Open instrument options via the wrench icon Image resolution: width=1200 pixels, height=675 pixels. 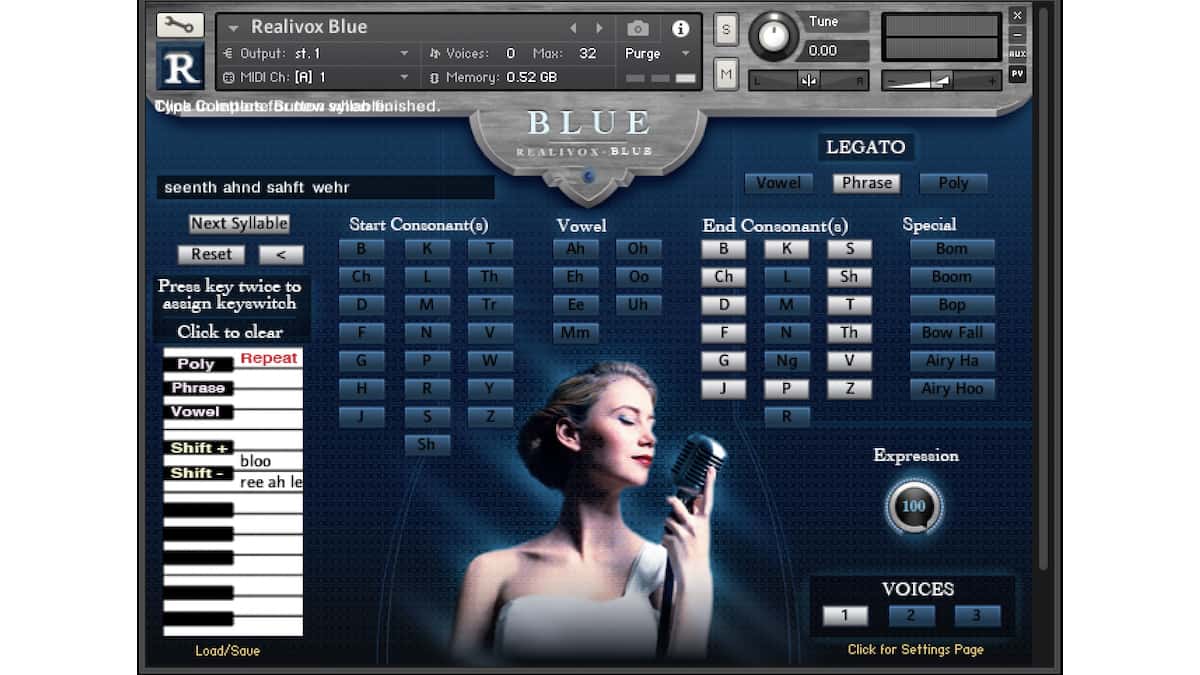click(180, 25)
